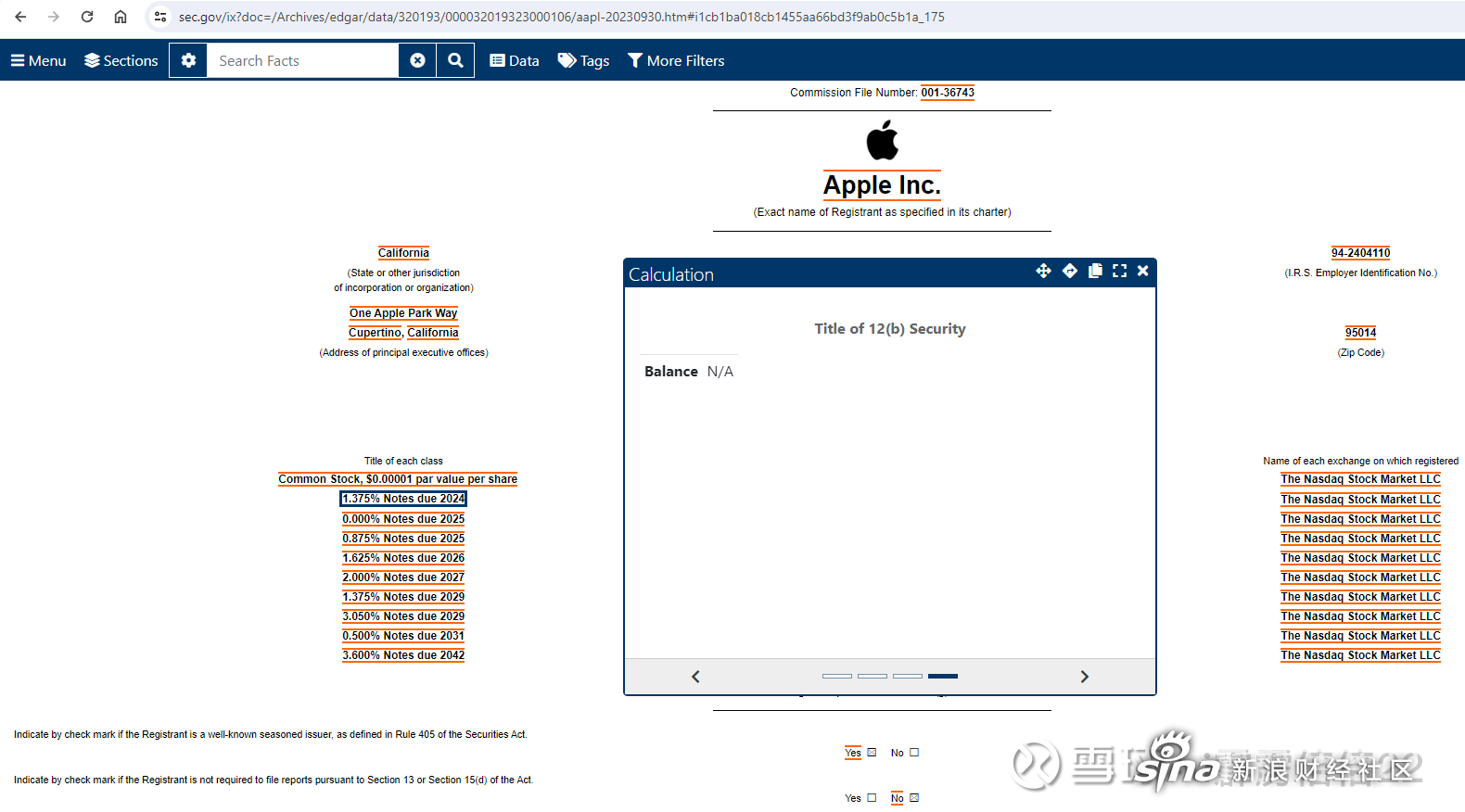
Task: Clear the search with X icon
Action: click(x=418, y=60)
